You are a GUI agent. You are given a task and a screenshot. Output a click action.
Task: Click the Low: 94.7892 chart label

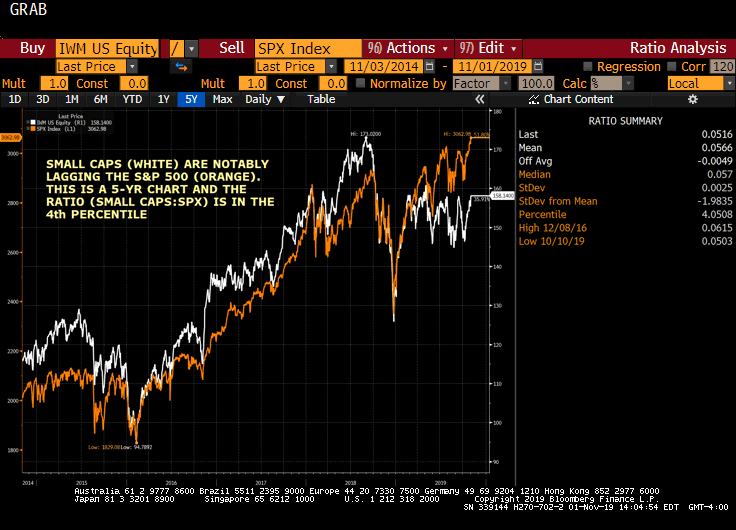click(136, 447)
